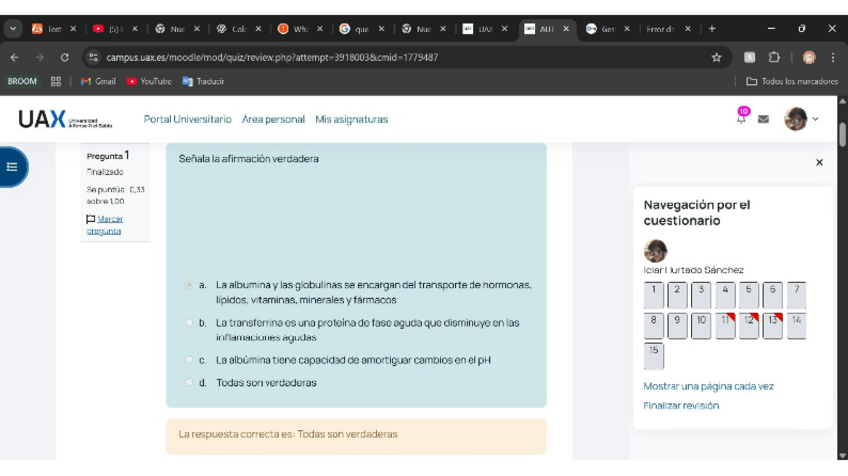Close the quiz navigation panel
The width and height of the screenshot is (848, 476).
819,162
